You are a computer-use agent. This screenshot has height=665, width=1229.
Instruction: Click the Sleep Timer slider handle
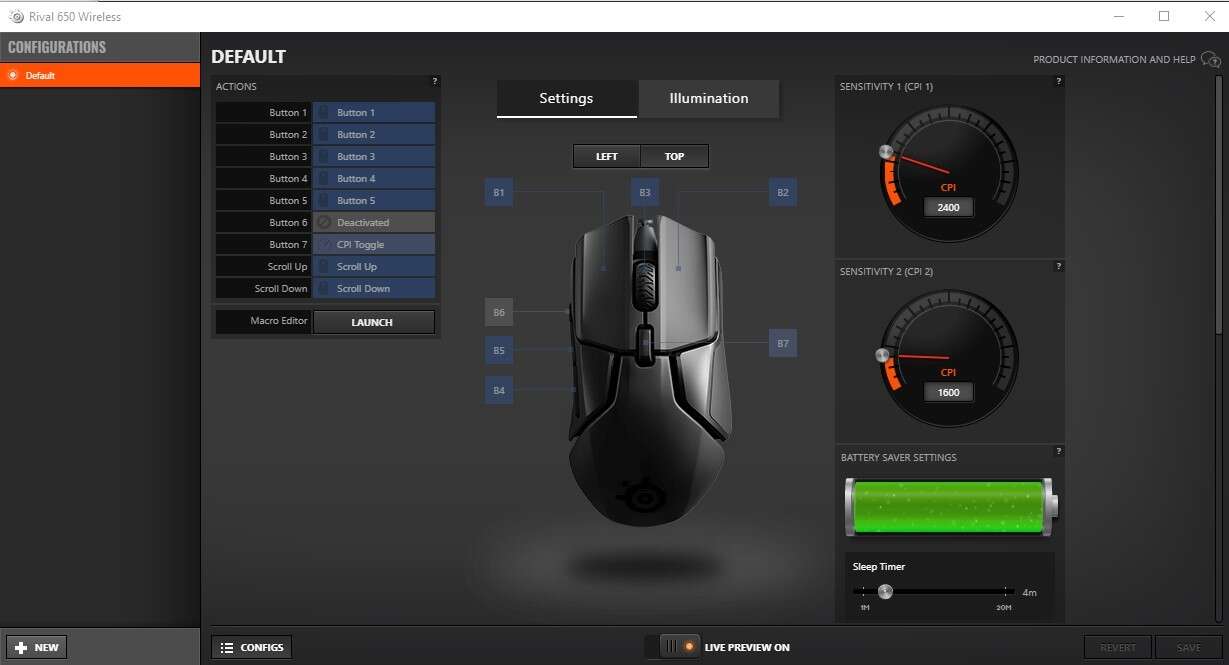click(885, 591)
